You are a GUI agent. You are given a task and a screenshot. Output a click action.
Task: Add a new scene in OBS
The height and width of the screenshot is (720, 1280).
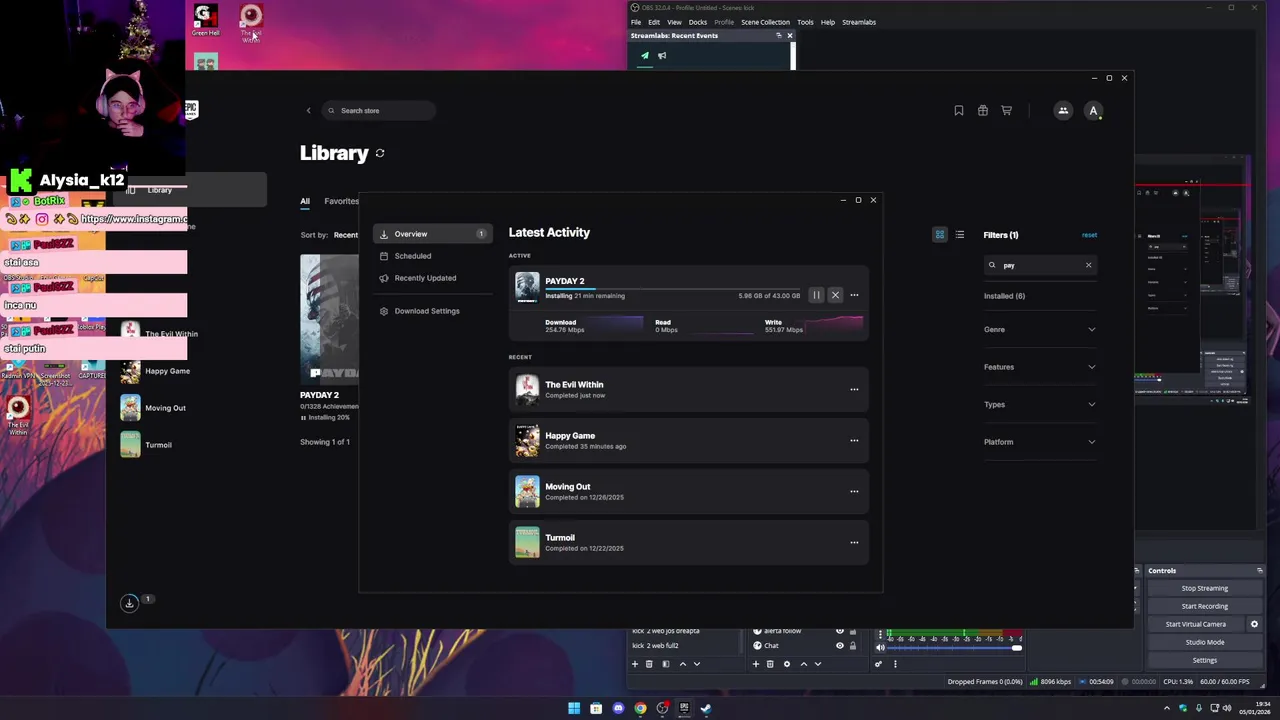[634, 664]
